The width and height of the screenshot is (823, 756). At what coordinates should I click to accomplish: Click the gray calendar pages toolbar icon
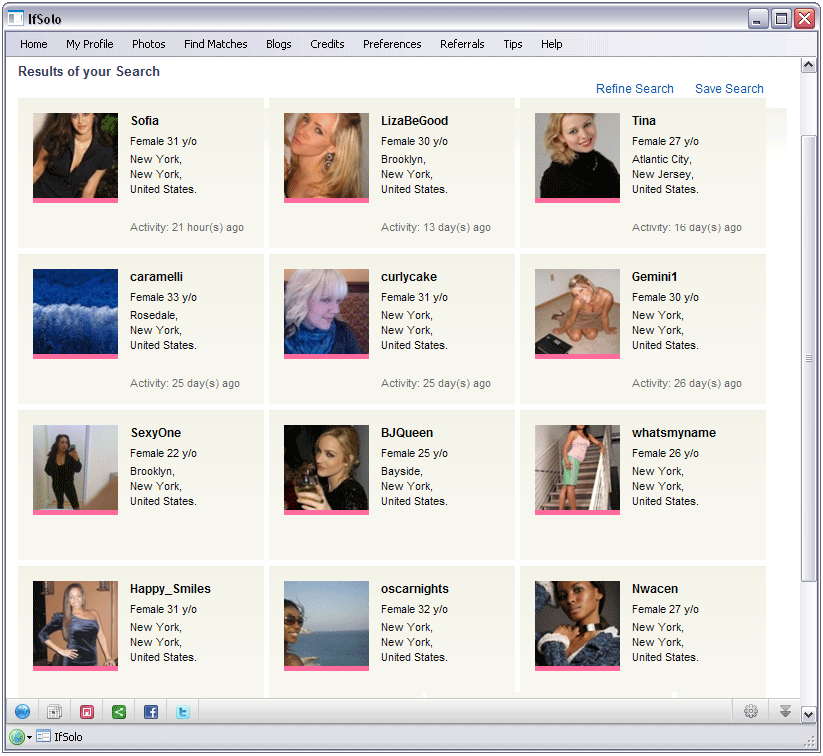coord(55,711)
